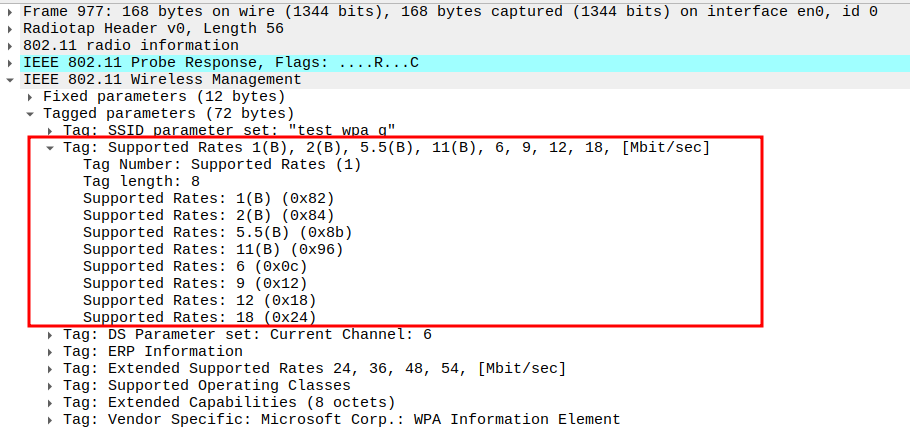Collapse Tagged parameters (72 bytes)
Screen dimensions: 910x448
coord(30,113)
